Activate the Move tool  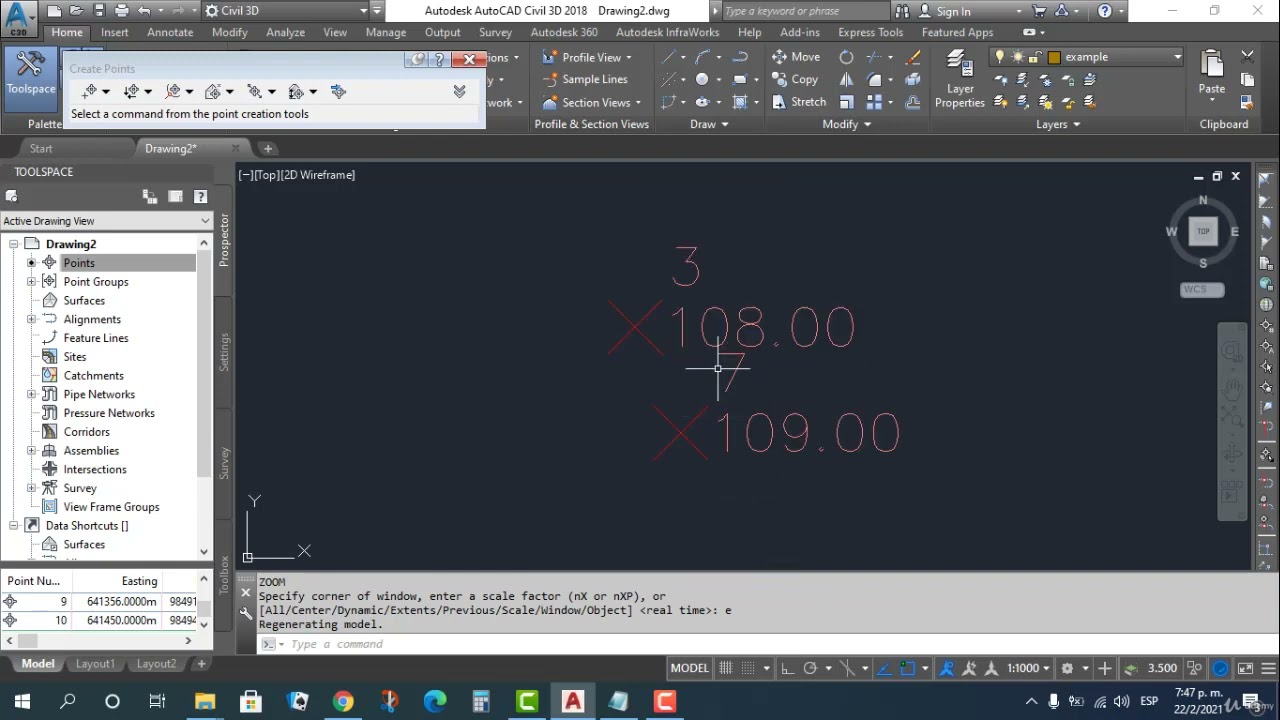pyautogui.click(x=796, y=57)
